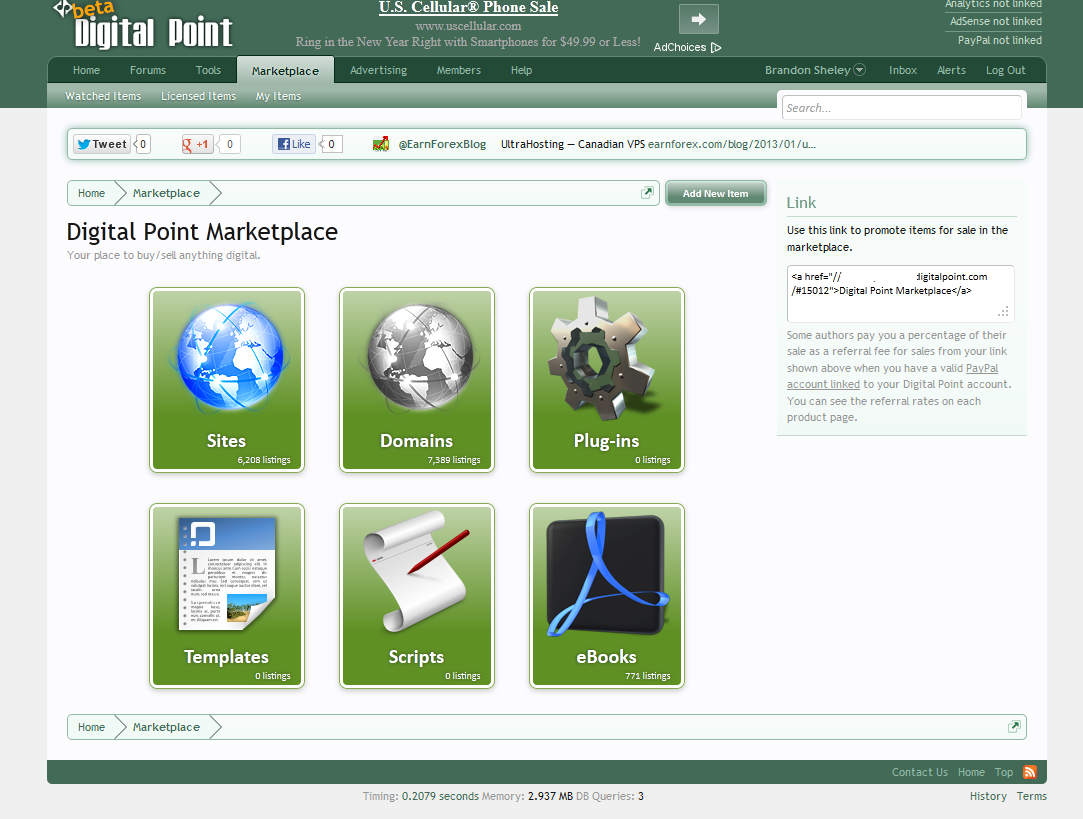Open the Templates document icon
Image resolution: width=1083 pixels, height=819 pixels.
[x=227, y=573]
